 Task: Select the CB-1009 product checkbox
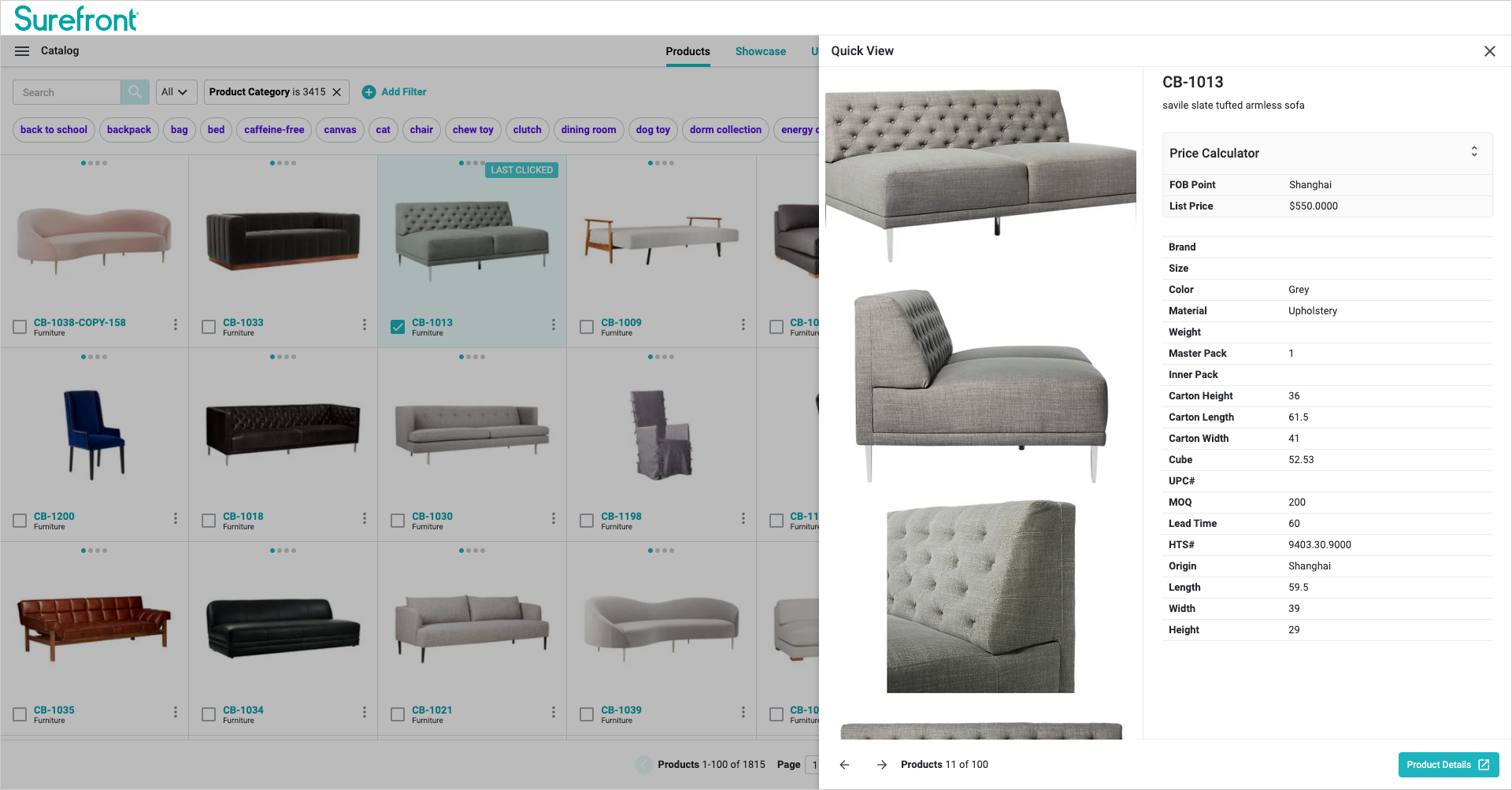click(x=587, y=327)
